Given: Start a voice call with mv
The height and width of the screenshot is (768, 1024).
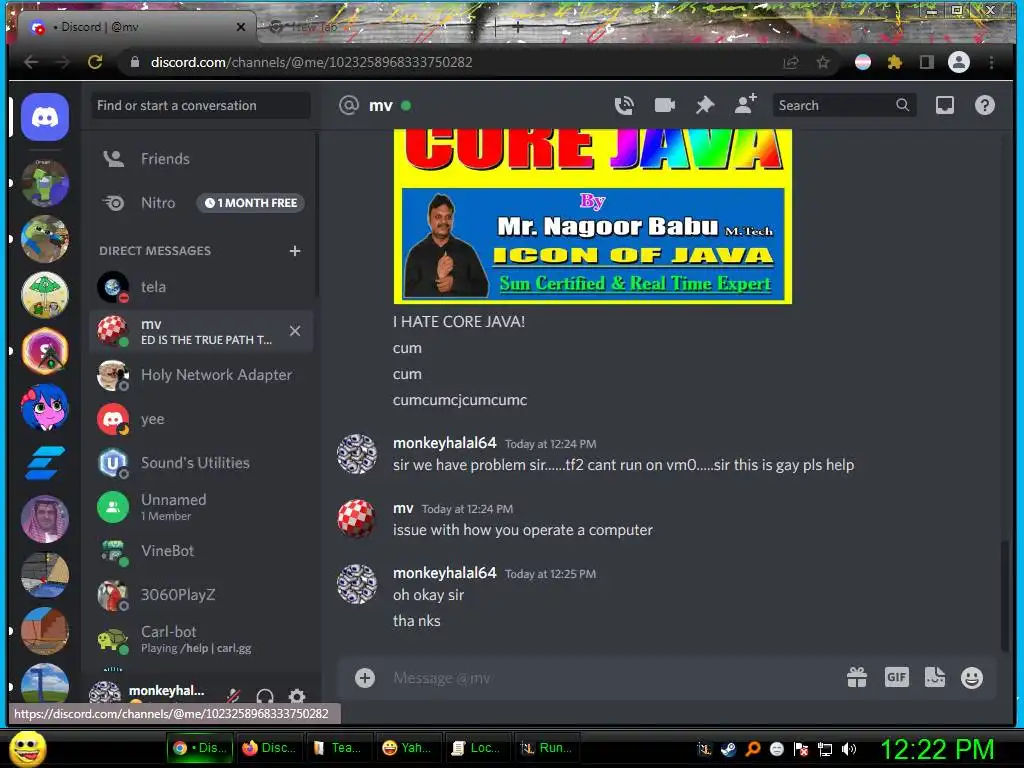Looking at the screenshot, I should pyautogui.click(x=624, y=105).
